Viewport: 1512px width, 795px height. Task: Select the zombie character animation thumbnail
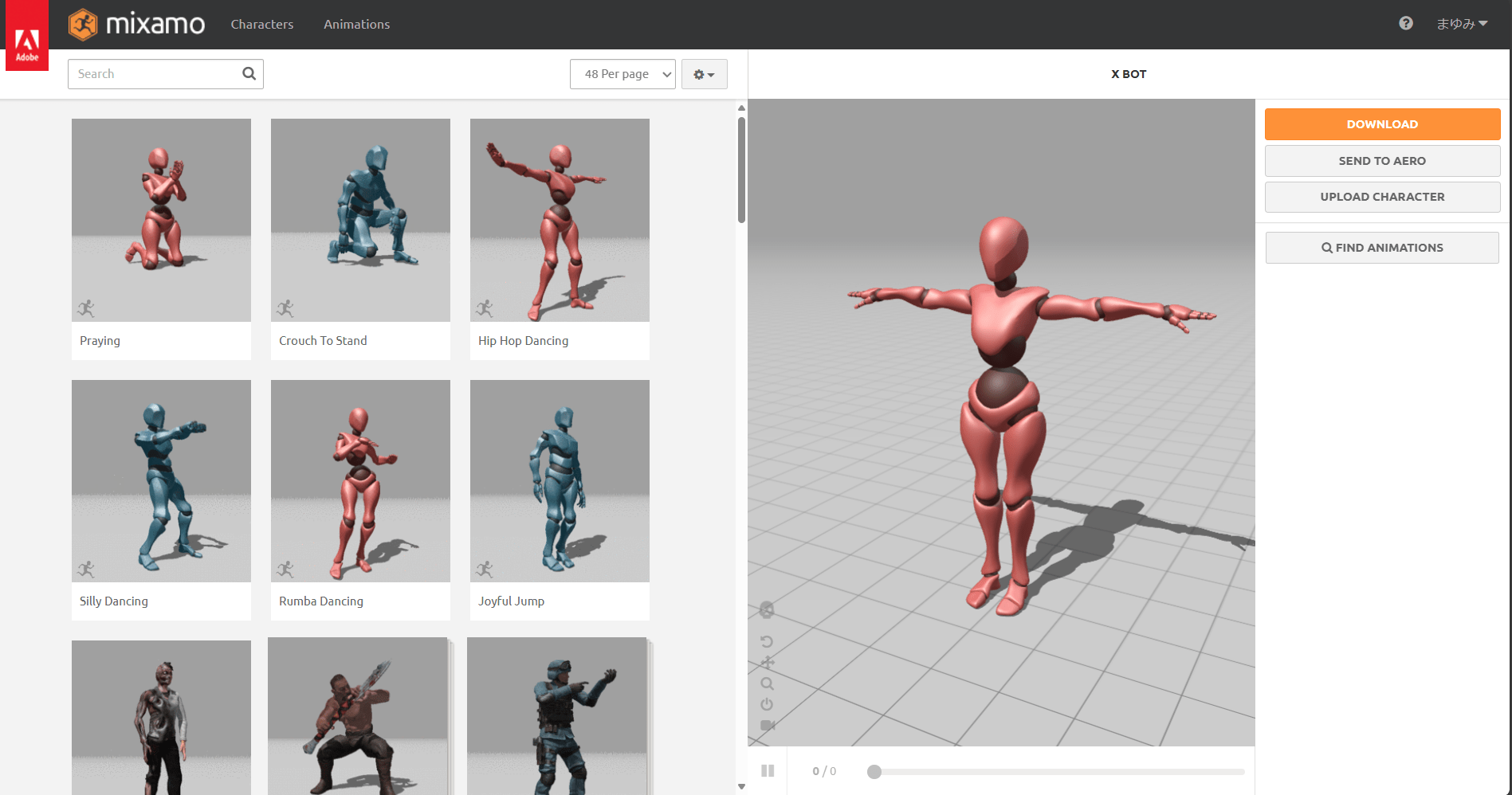click(x=161, y=718)
